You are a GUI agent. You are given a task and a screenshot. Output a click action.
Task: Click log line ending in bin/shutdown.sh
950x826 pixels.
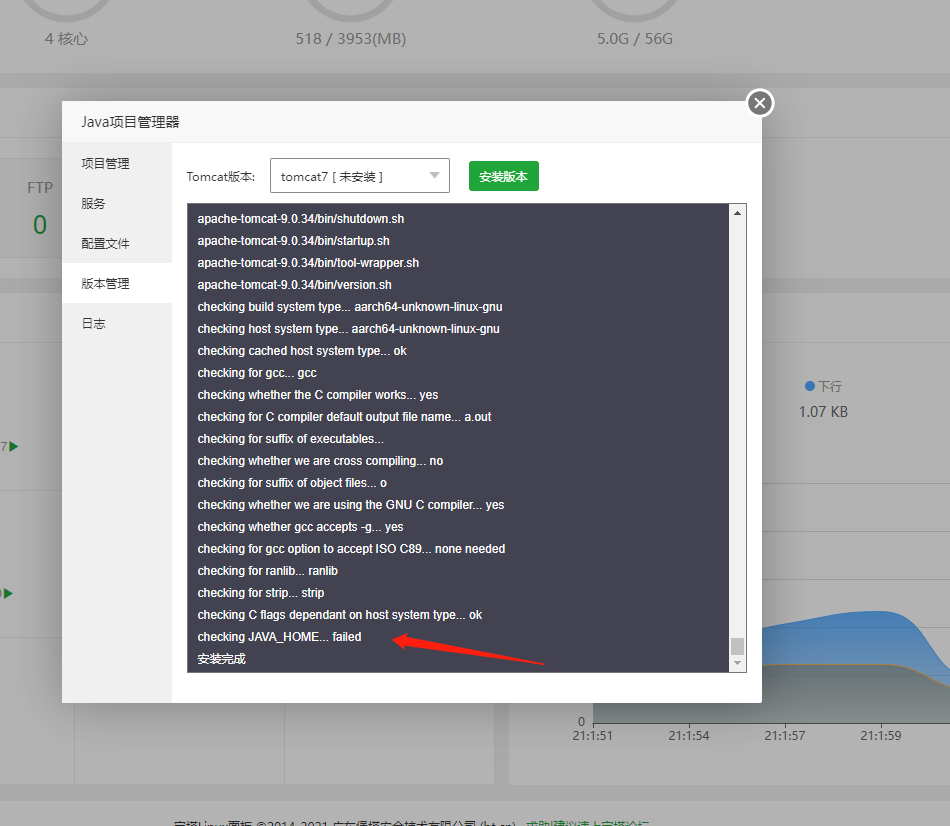pyautogui.click(x=301, y=219)
